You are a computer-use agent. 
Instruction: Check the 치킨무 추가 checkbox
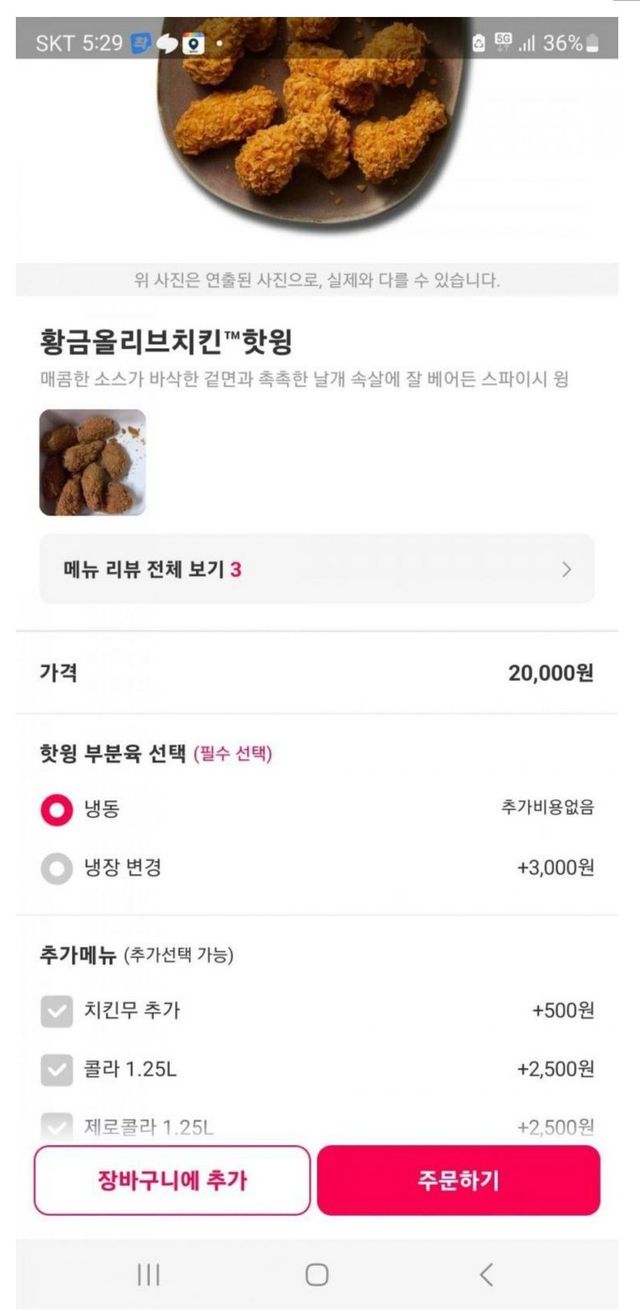coord(56,1011)
